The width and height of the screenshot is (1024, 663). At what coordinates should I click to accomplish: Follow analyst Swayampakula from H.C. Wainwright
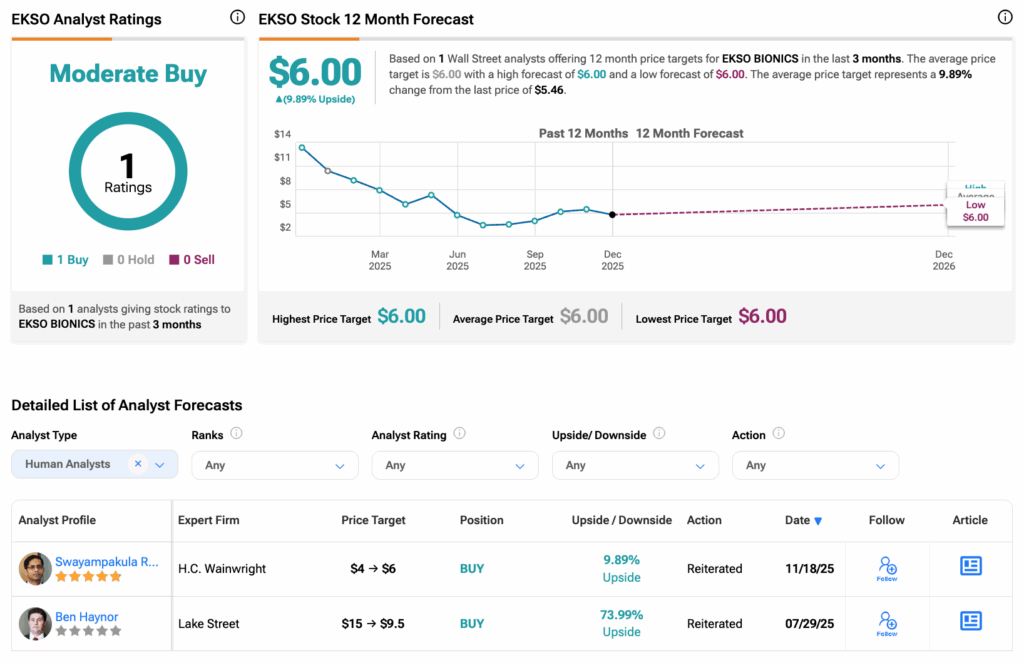pos(886,568)
